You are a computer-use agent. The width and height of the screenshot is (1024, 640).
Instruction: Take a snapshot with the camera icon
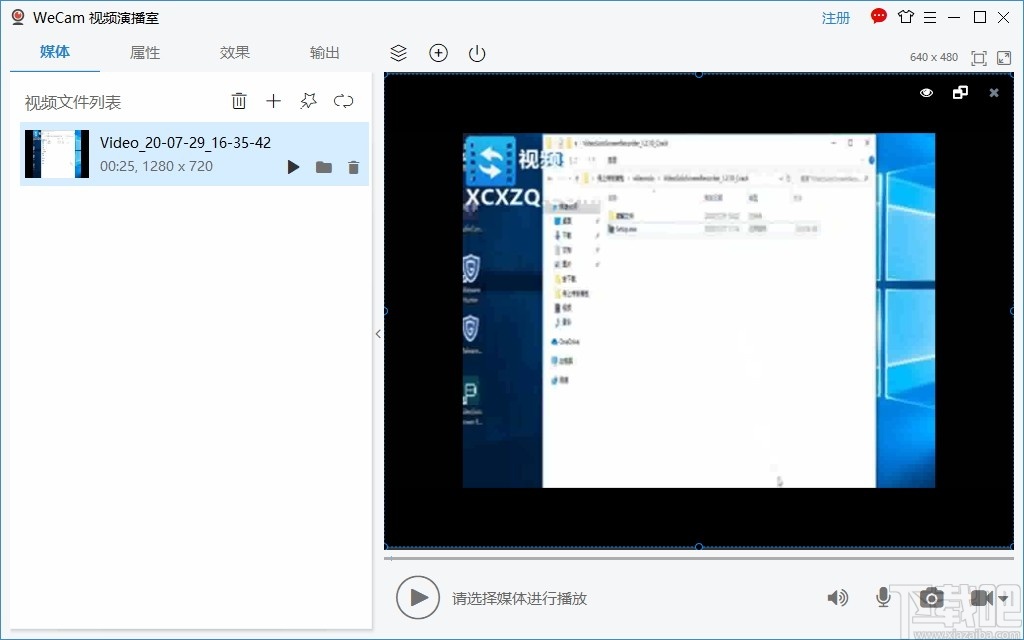pos(931,597)
